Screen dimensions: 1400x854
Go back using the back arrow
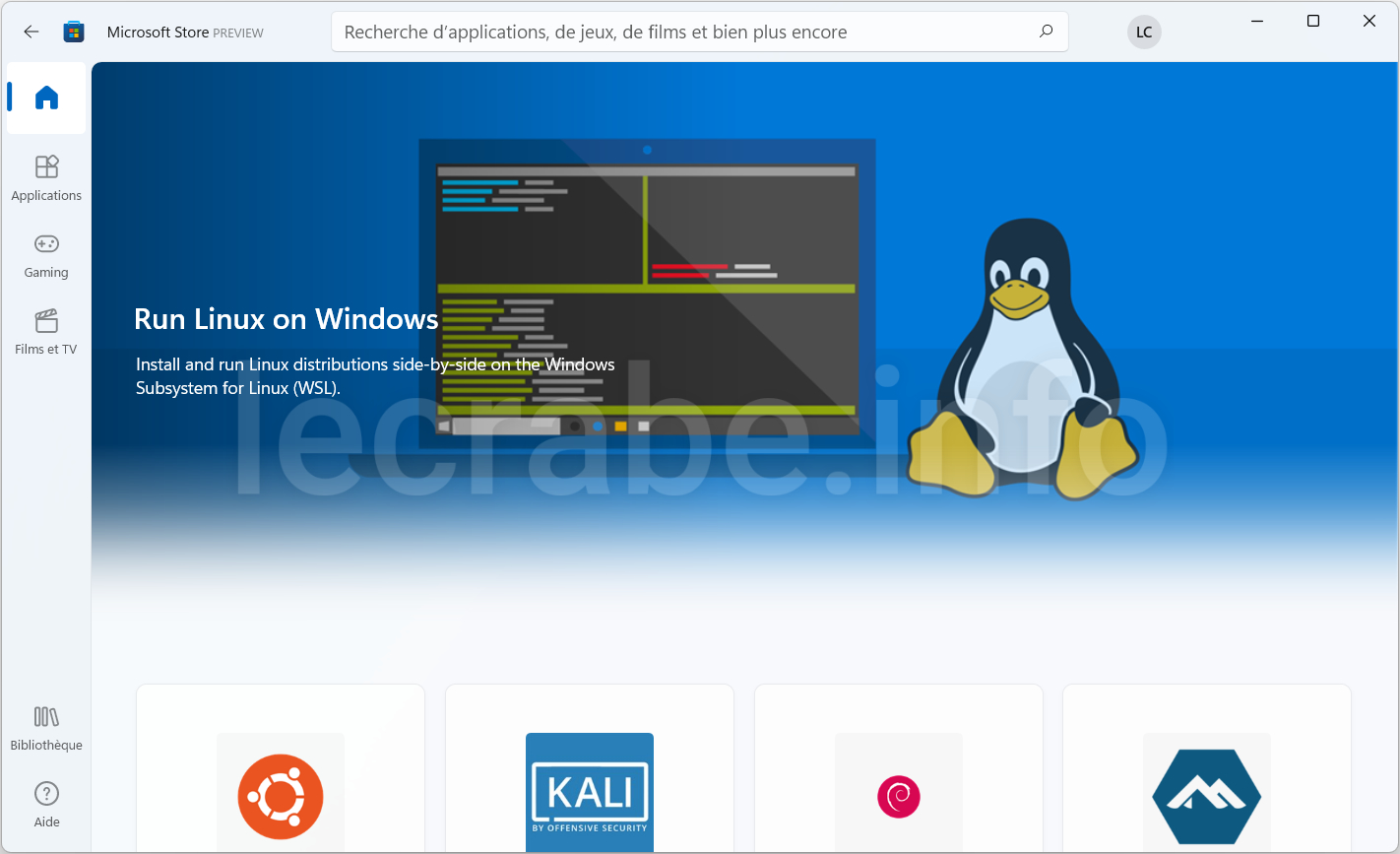click(32, 33)
